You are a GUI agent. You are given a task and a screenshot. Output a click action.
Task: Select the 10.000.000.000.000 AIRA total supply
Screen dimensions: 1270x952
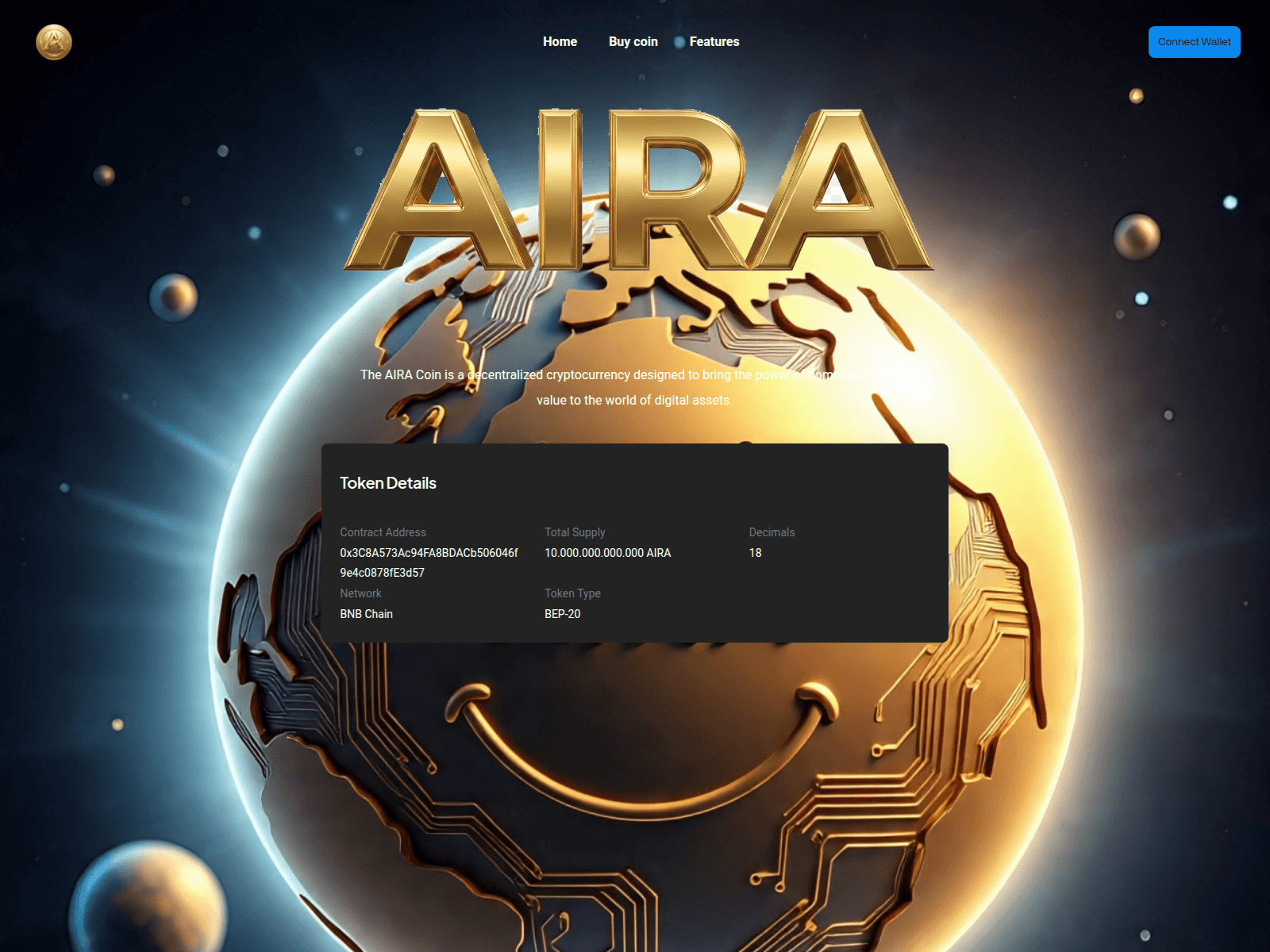607,553
